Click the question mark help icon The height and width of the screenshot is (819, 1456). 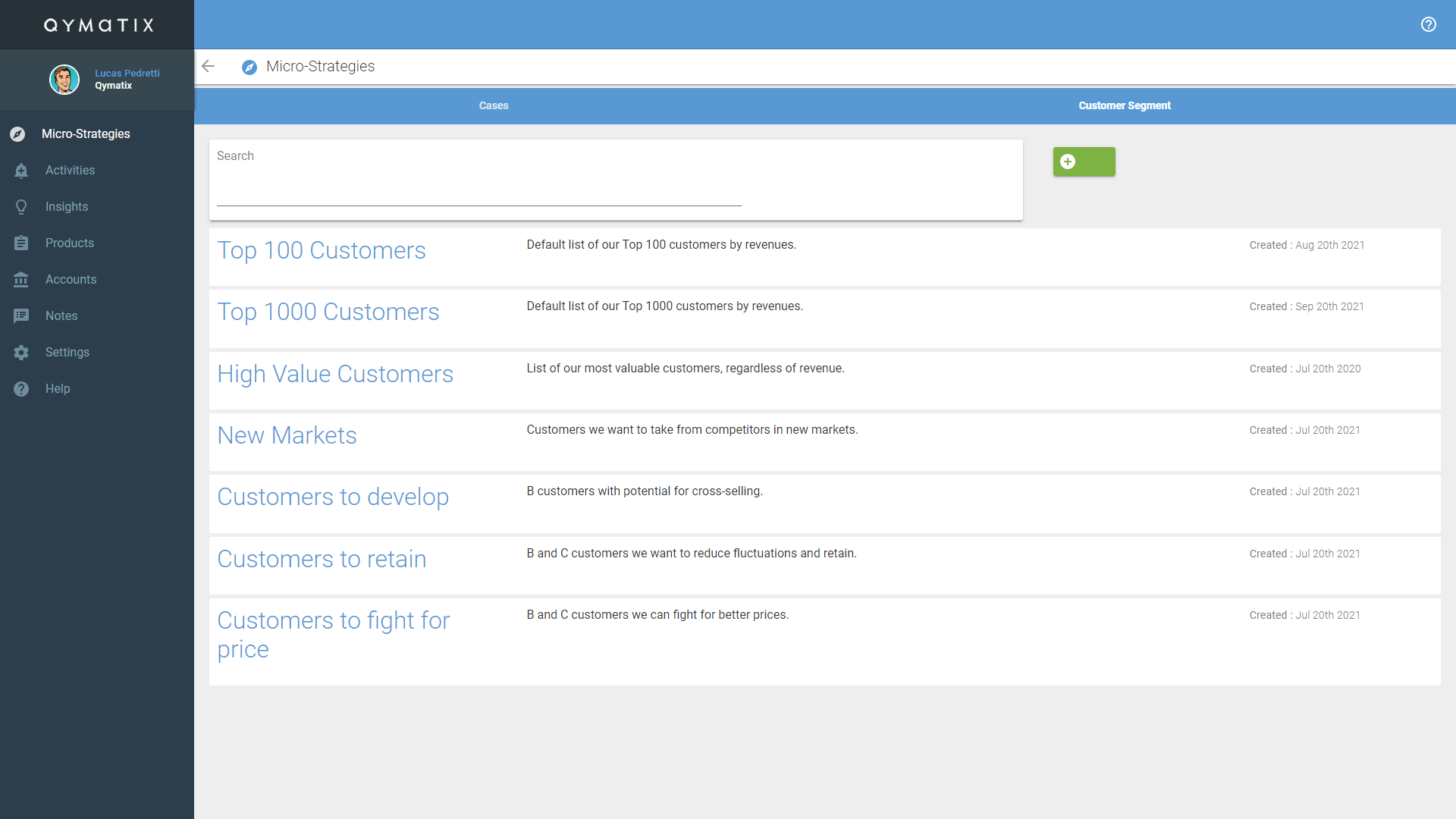click(x=1429, y=24)
